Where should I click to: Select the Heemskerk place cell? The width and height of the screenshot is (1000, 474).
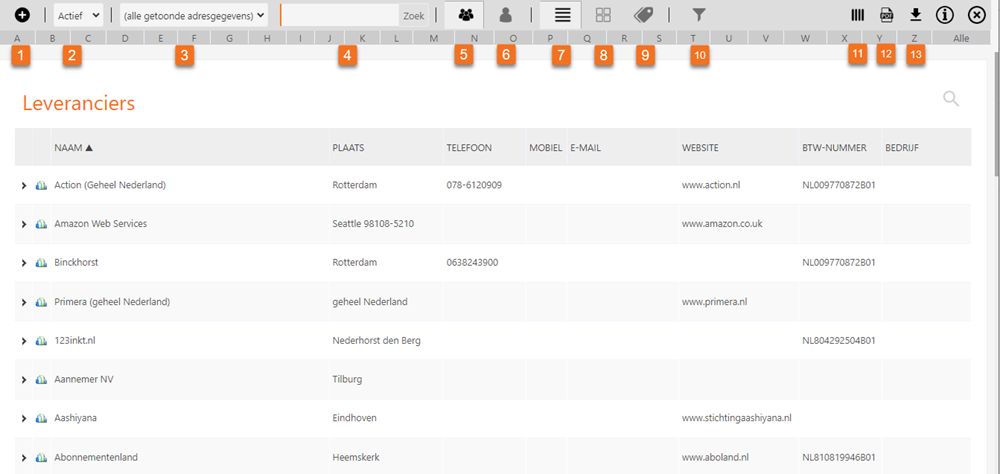click(356, 457)
